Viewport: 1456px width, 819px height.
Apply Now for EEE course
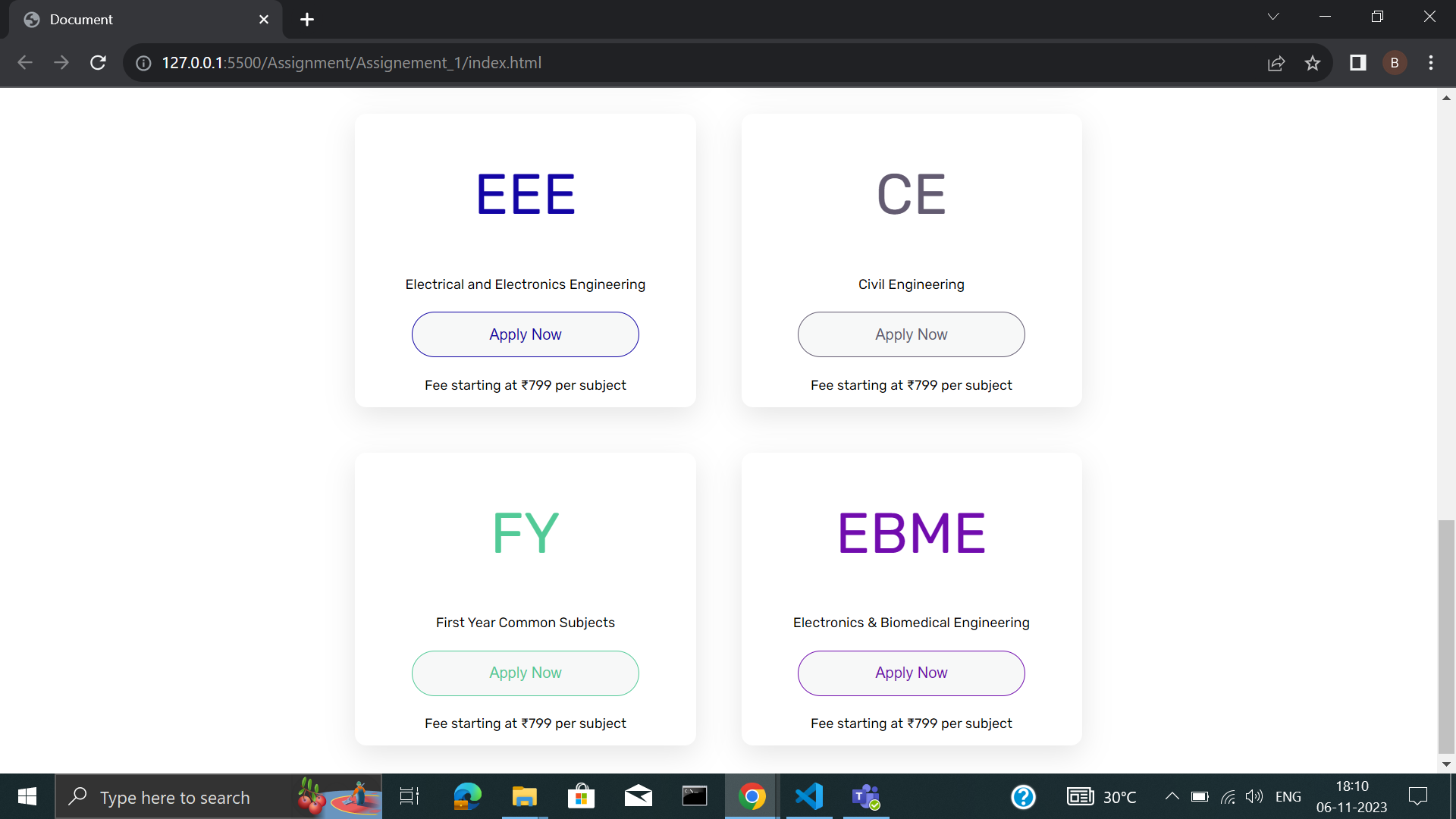point(525,334)
